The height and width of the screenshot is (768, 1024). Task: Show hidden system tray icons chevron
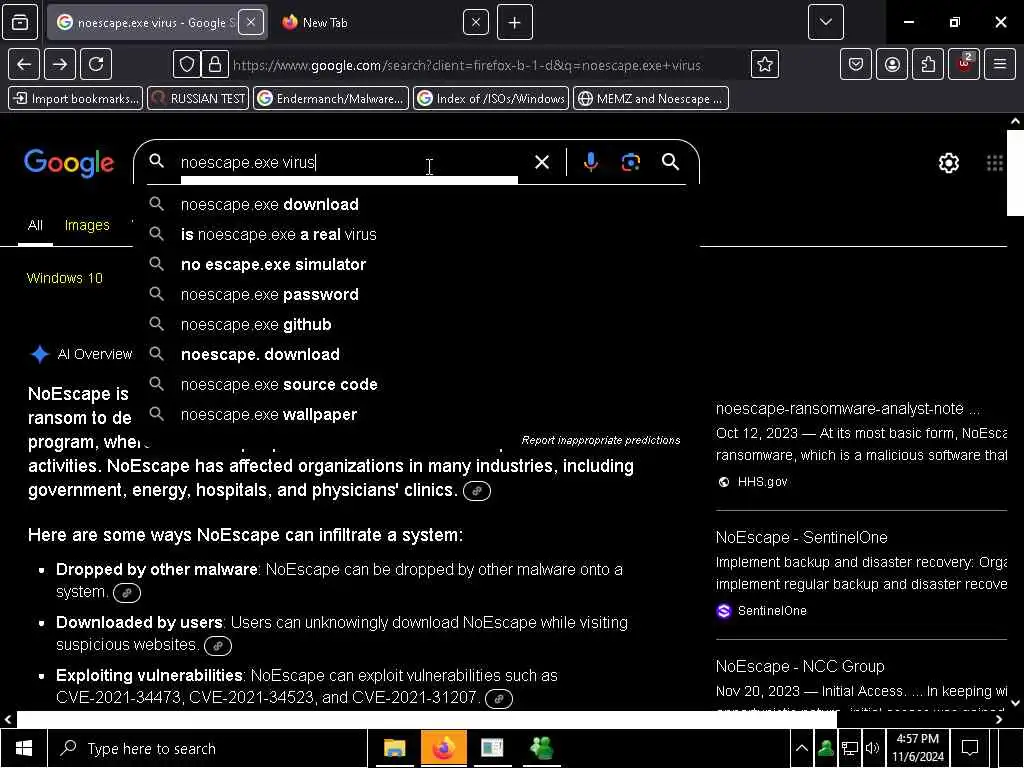coord(801,748)
